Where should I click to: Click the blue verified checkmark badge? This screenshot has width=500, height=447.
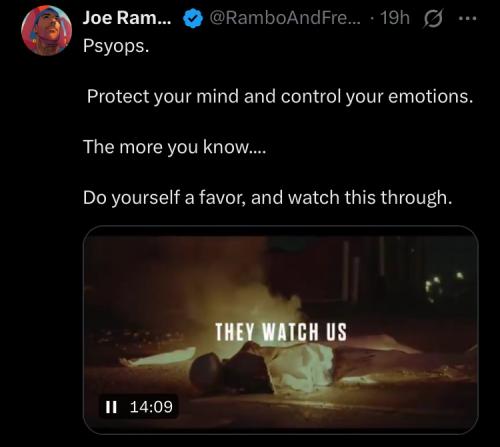[193, 18]
